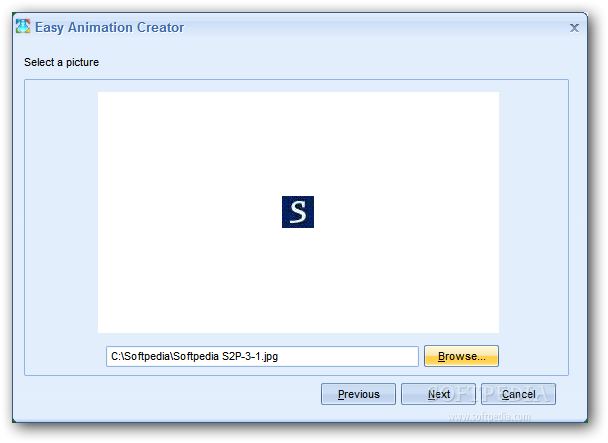Close the Easy Animation Creator dialog
The image size is (608, 443).
click(x=574, y=28)
